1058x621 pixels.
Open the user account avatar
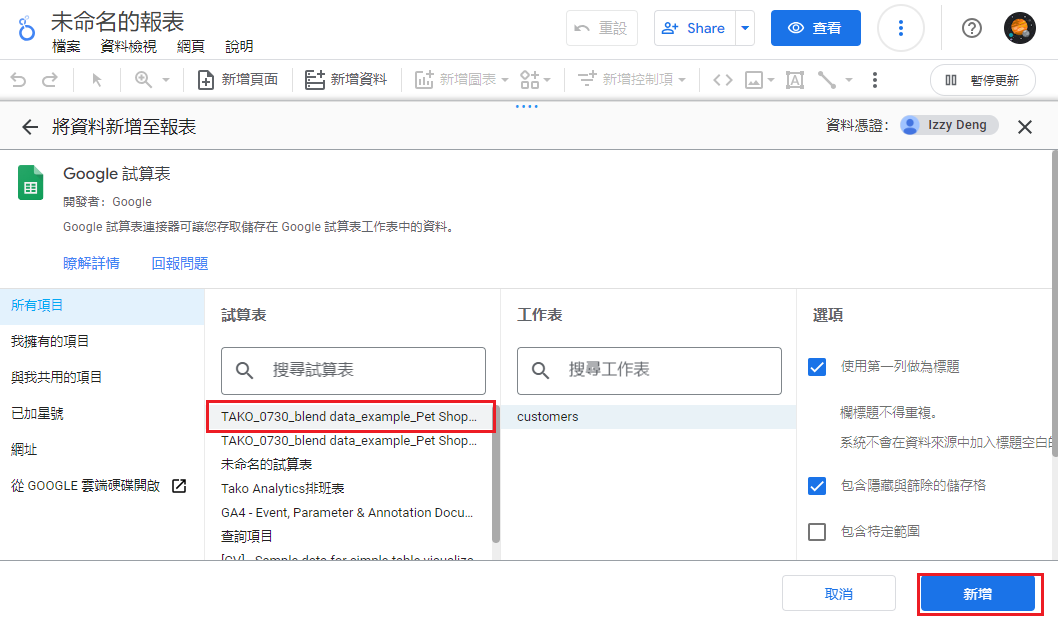pos(1020,28)
